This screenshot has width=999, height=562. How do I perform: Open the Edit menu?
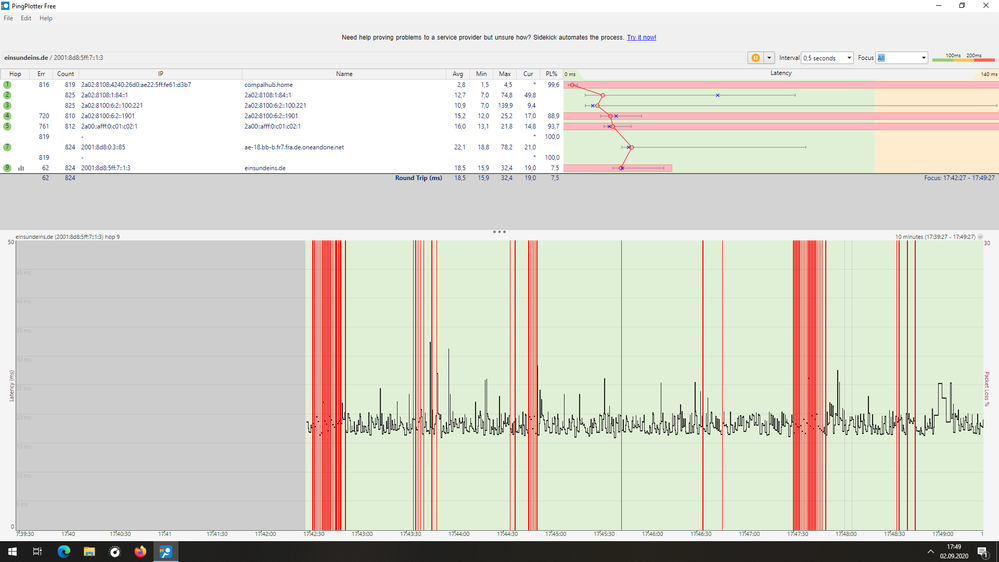(26, 18)
